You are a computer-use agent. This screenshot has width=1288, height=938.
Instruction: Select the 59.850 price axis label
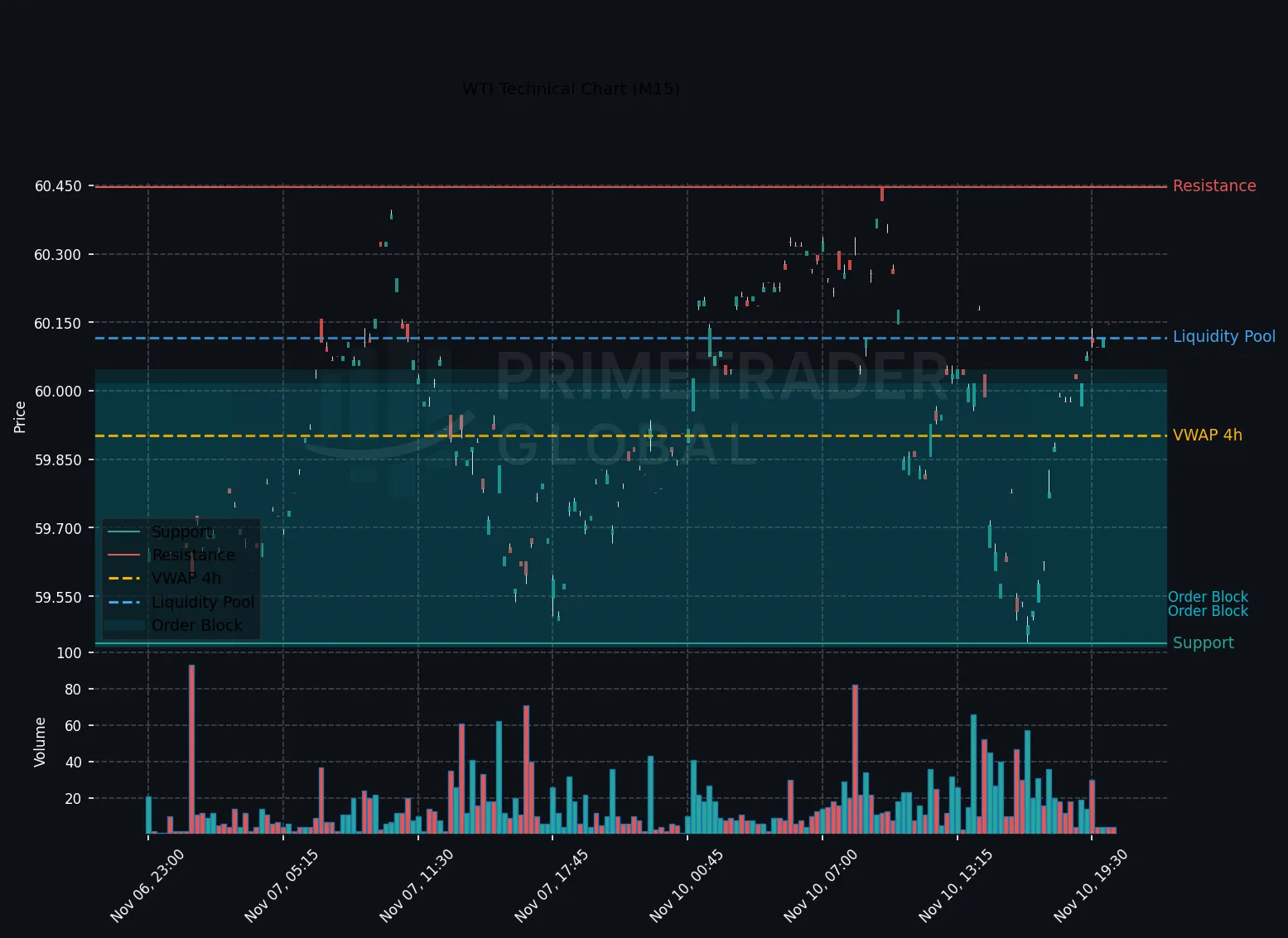click(x=58, y=460)
